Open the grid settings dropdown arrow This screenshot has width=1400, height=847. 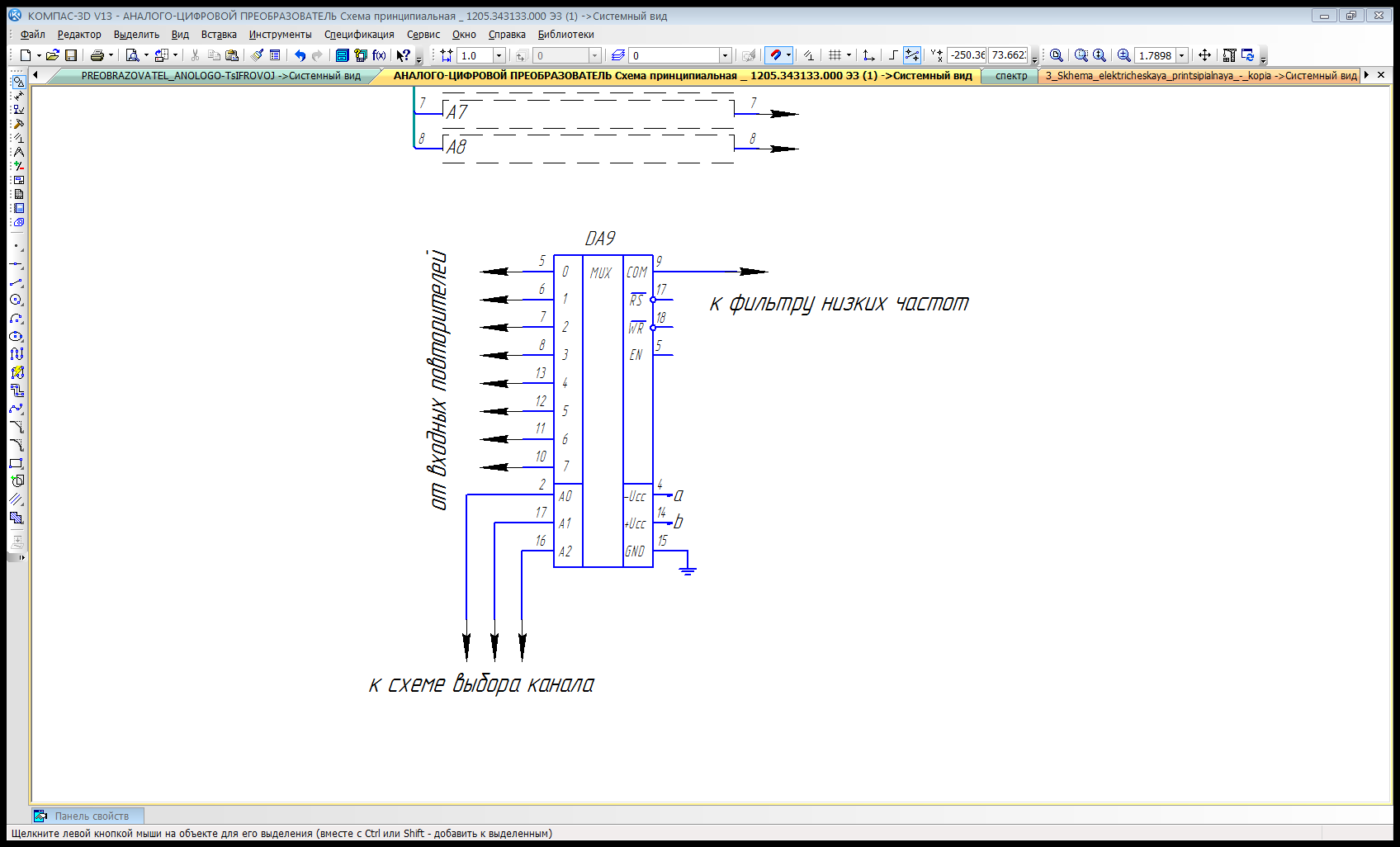tap(849, 55)
